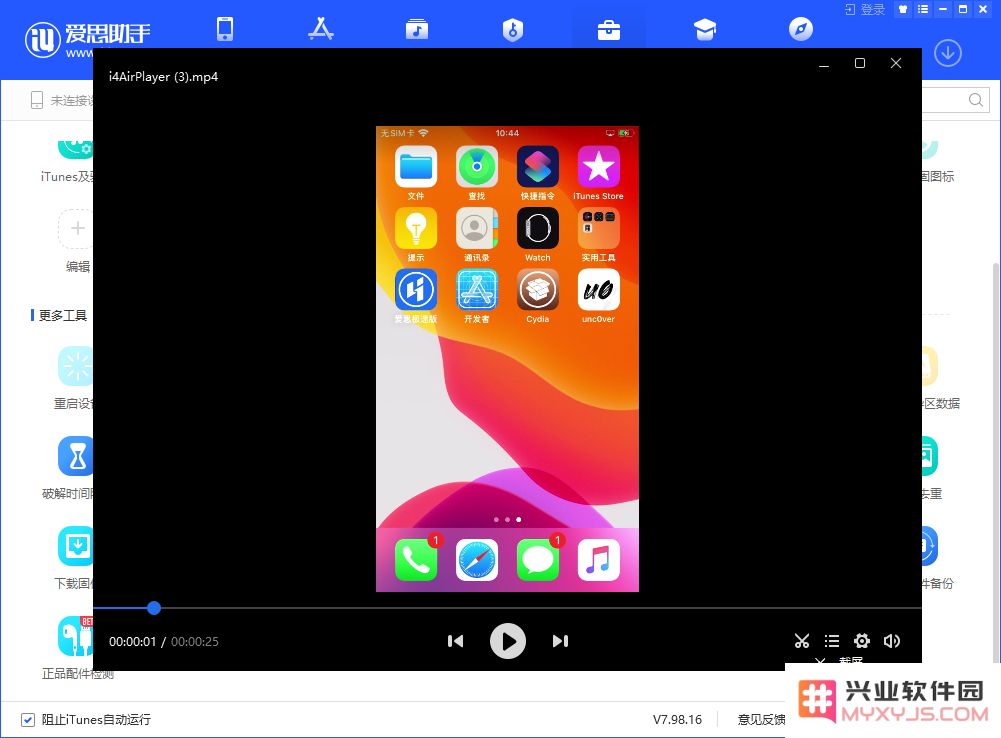Open the device tab with phone icon
The width and height of the screenshot is (1001, 738).
click(x=225, y=29)
